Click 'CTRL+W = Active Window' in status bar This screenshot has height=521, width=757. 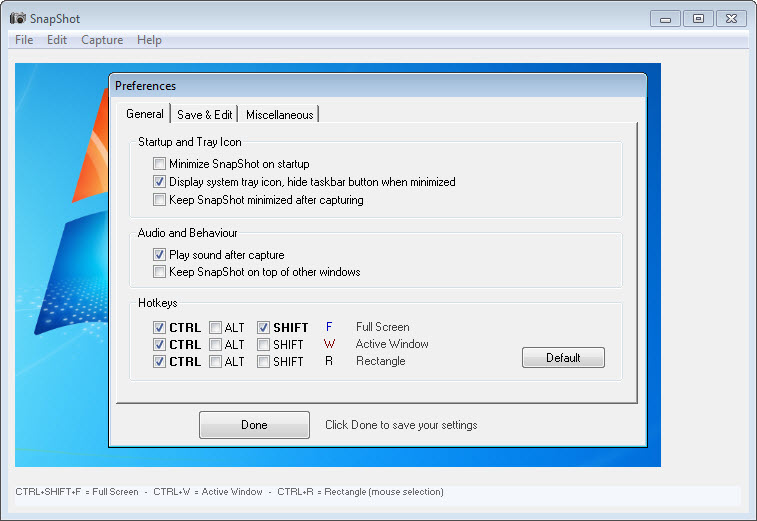208,492
